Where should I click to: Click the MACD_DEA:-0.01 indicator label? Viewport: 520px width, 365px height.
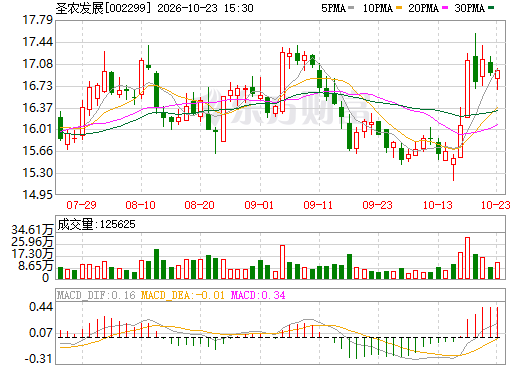coord(183,295)
